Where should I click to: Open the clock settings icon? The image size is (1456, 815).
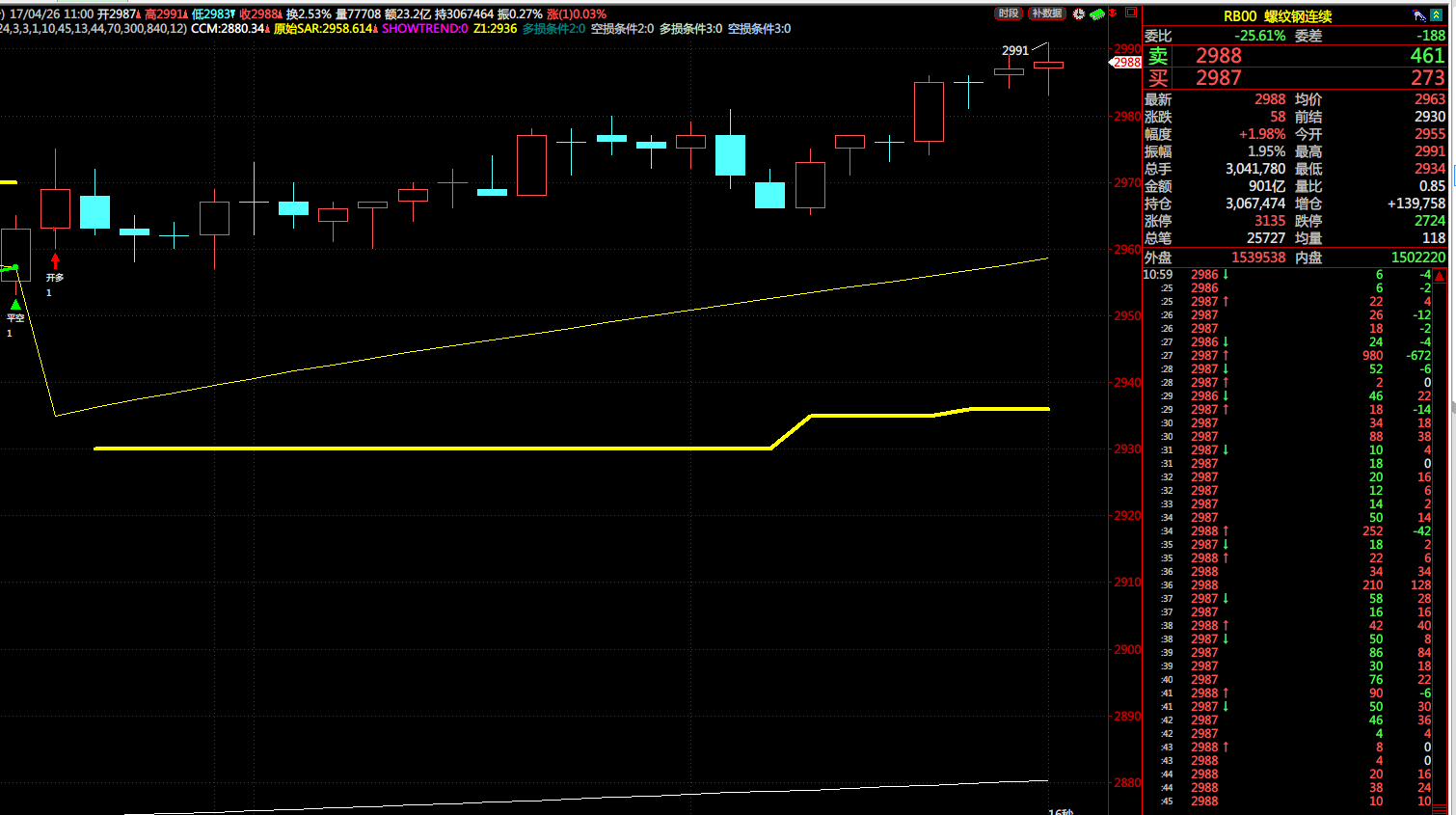coord(1079,14)
